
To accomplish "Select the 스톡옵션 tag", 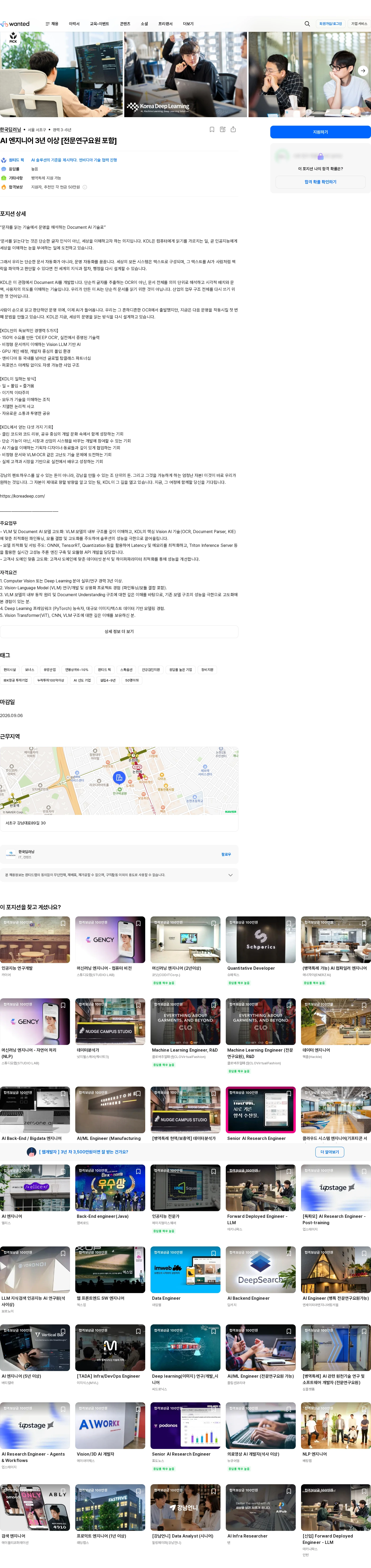I will coord(126,670).
